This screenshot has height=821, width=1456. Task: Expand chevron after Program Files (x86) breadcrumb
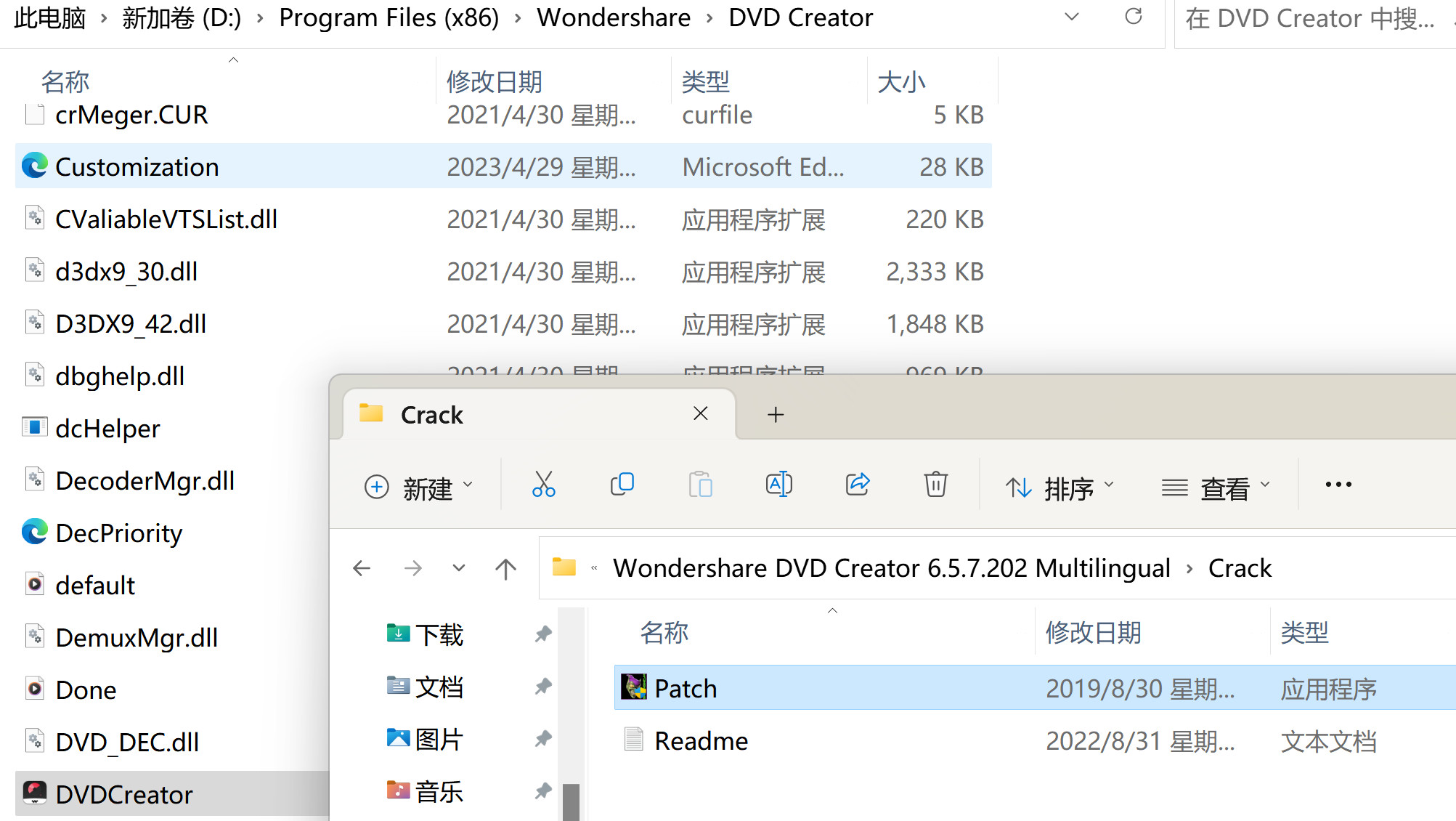pos(518,18)
